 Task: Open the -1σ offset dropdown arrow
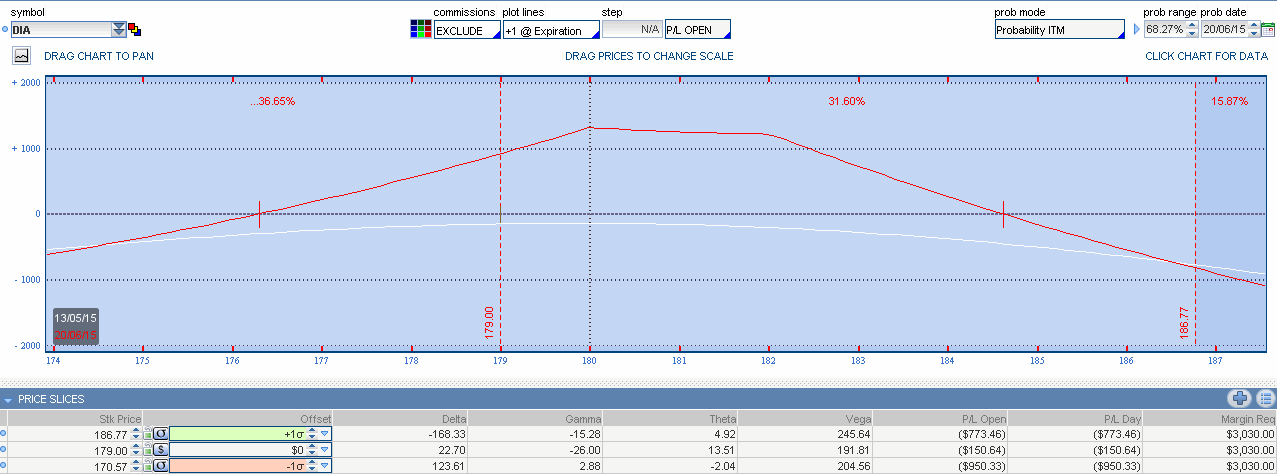coord(324,466)
